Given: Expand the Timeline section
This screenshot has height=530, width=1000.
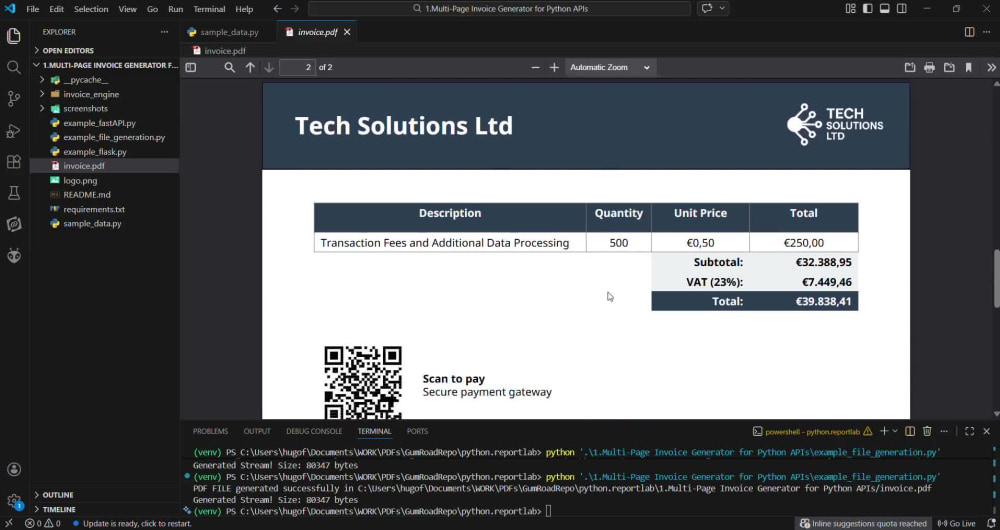Looking at the screenshot, I should click(x=59, y=510).
